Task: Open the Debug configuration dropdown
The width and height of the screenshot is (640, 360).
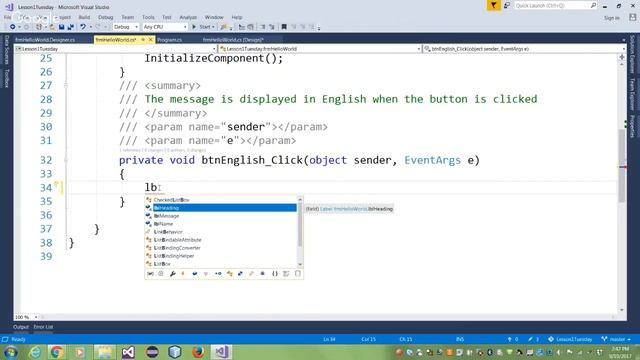Action: [x=126, y=27]
